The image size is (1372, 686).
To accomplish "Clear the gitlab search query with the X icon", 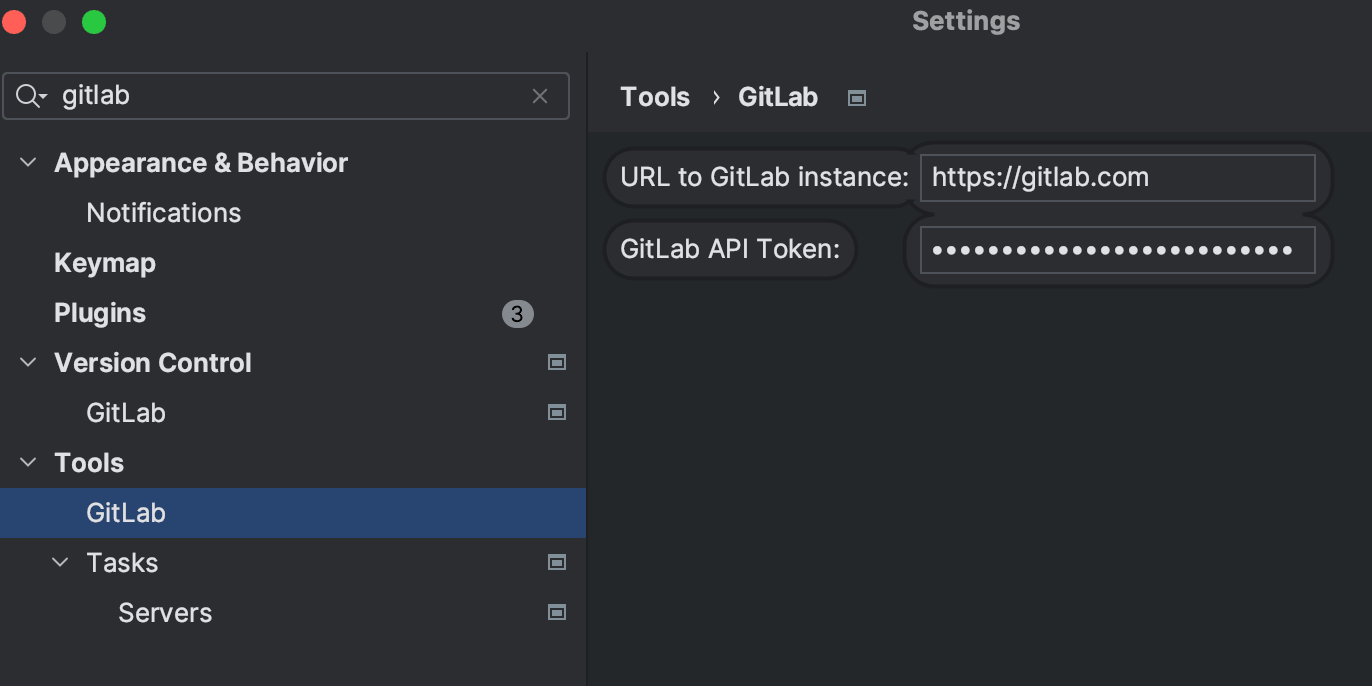I will 540,96.
